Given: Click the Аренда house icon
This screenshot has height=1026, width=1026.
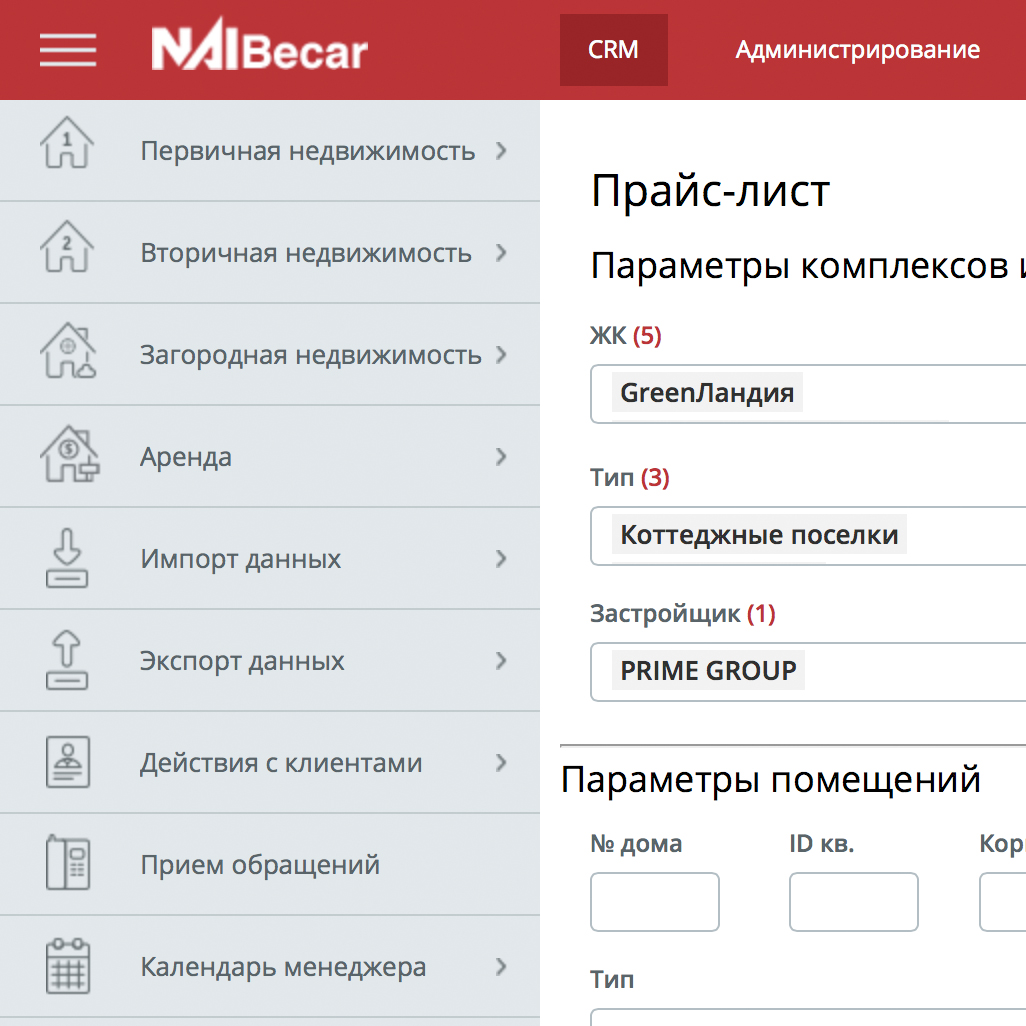Looking at the screenshot, I should 69,453.
